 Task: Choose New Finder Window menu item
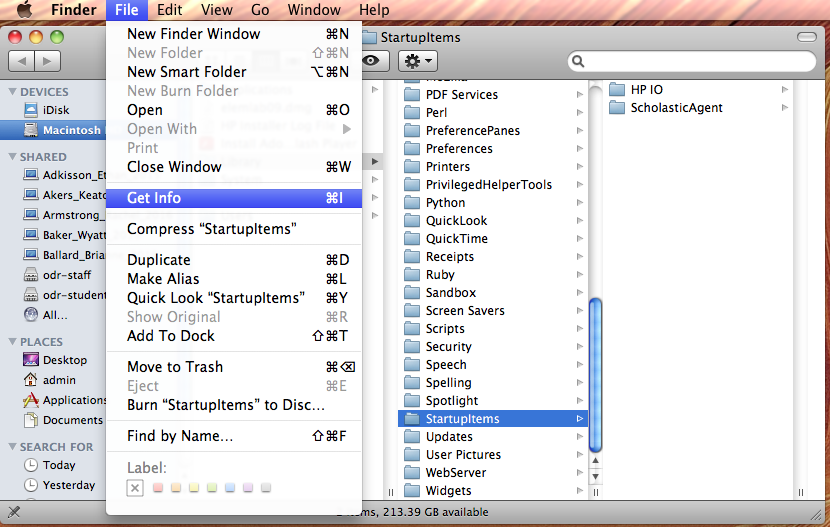pos(234,34)
